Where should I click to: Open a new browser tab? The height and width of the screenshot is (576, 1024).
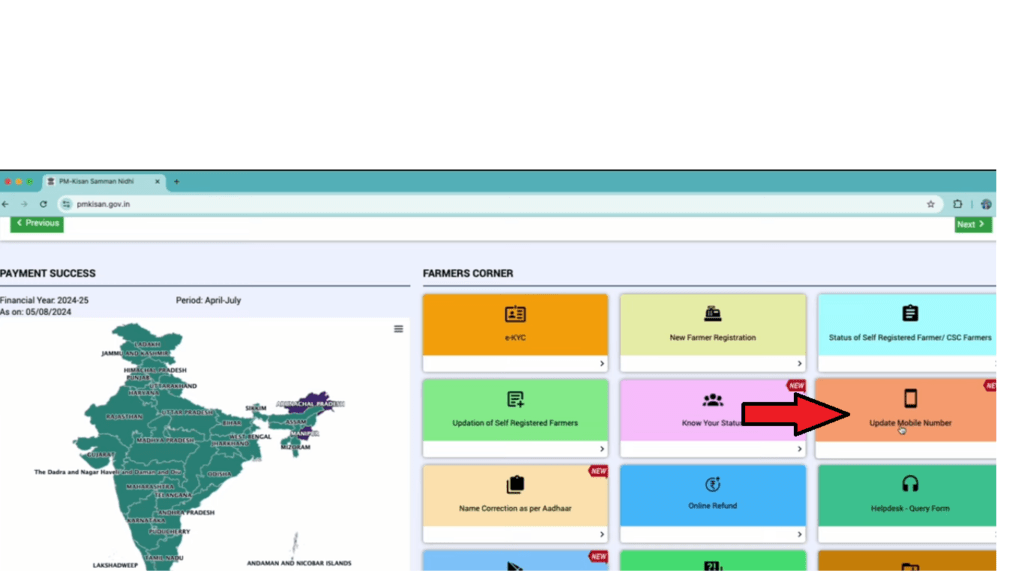[x=176, y=182]
